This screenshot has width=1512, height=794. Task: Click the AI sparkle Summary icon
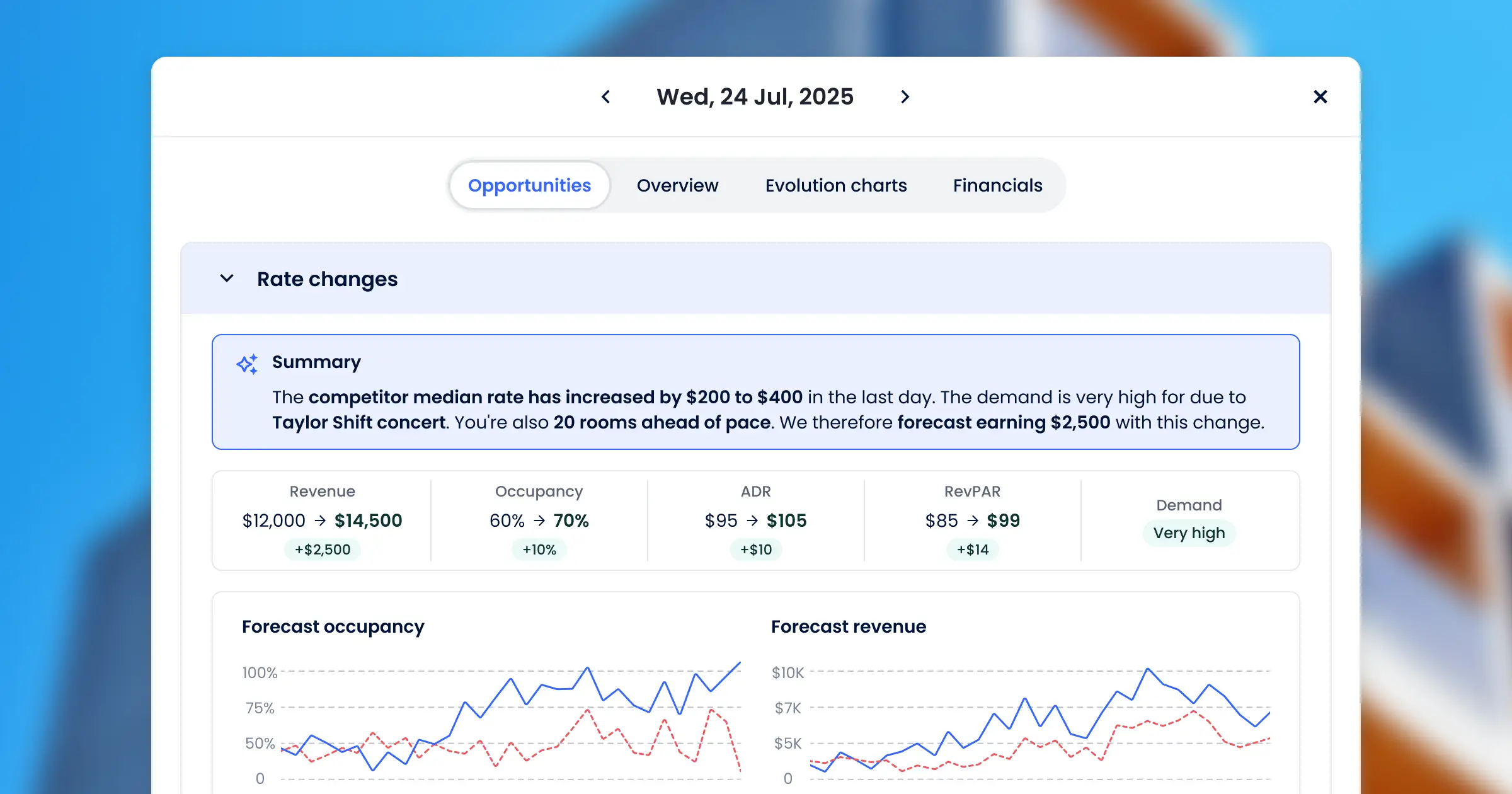[247, 364]
